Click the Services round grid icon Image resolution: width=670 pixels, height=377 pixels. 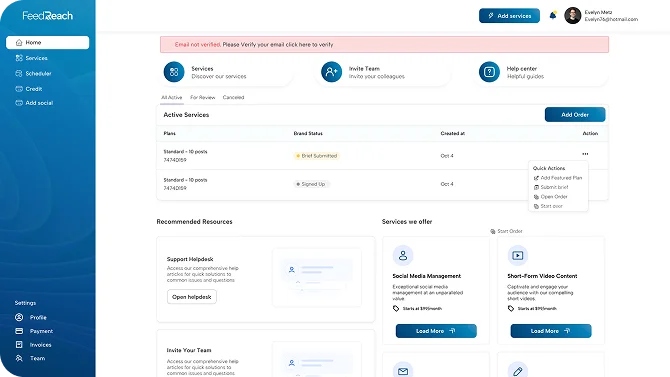174,72
